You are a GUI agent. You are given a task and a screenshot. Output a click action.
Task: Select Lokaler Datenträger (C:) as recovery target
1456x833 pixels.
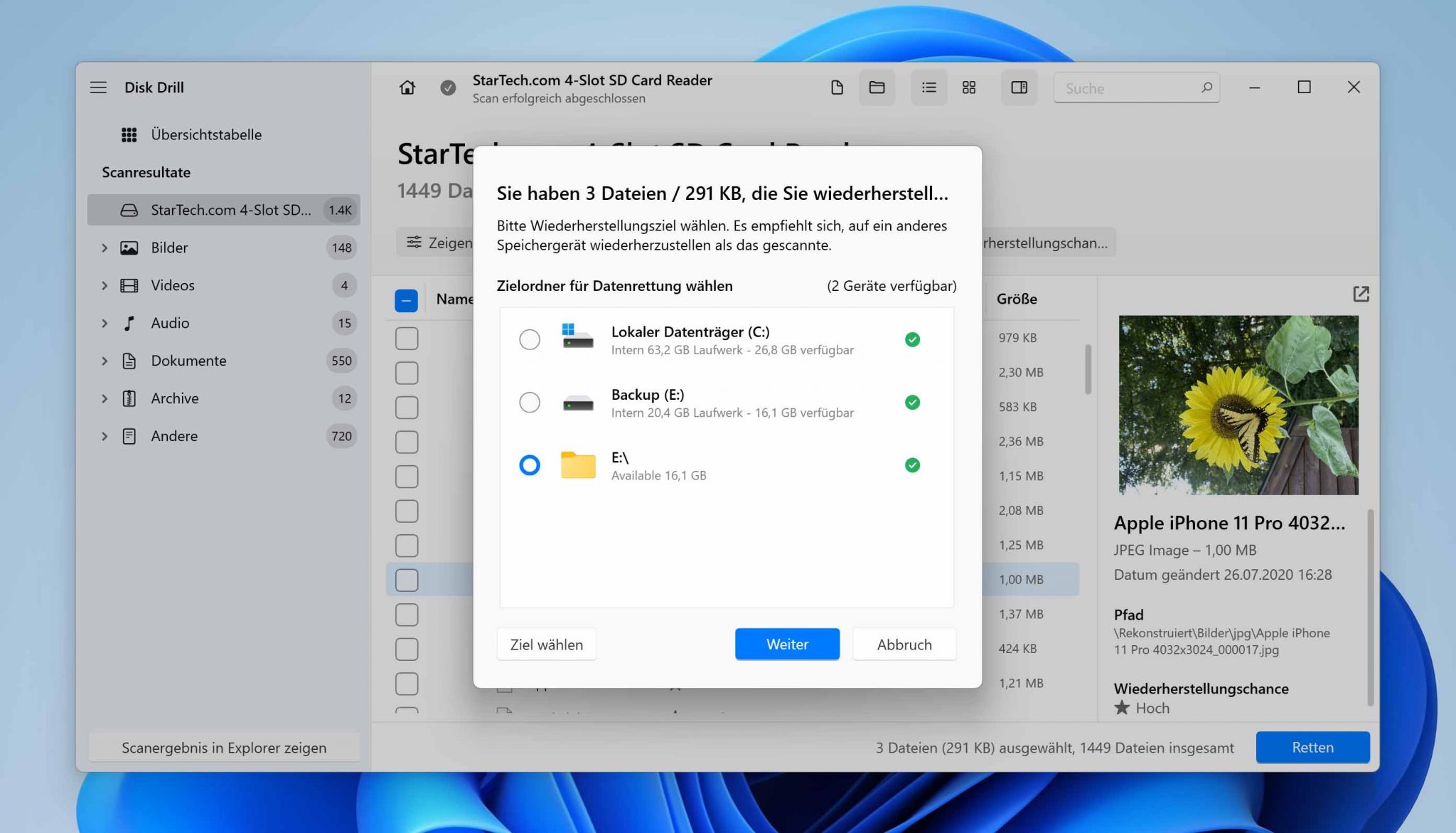click(530, 340)
